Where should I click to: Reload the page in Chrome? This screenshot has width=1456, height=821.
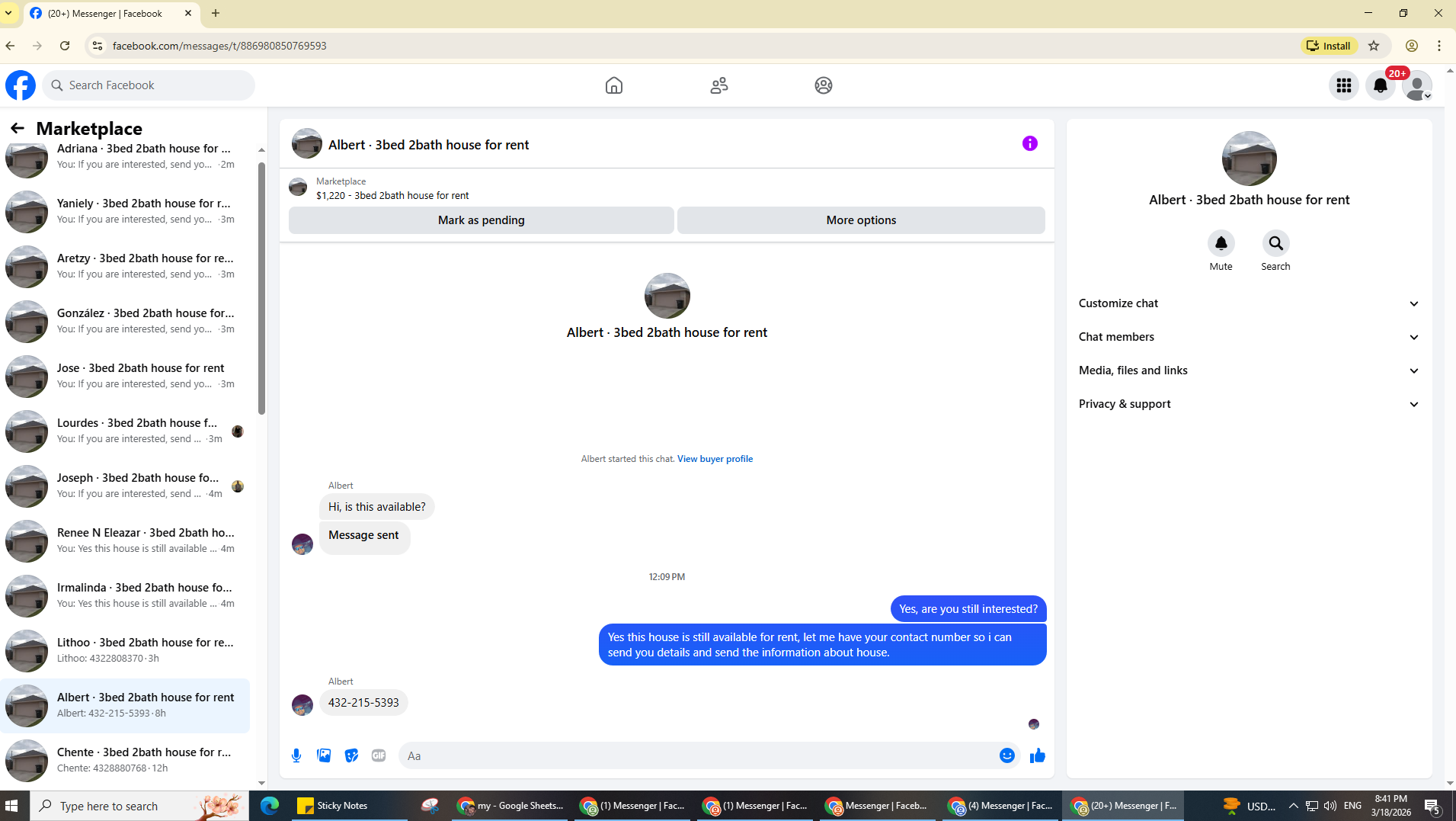(65, 46)
